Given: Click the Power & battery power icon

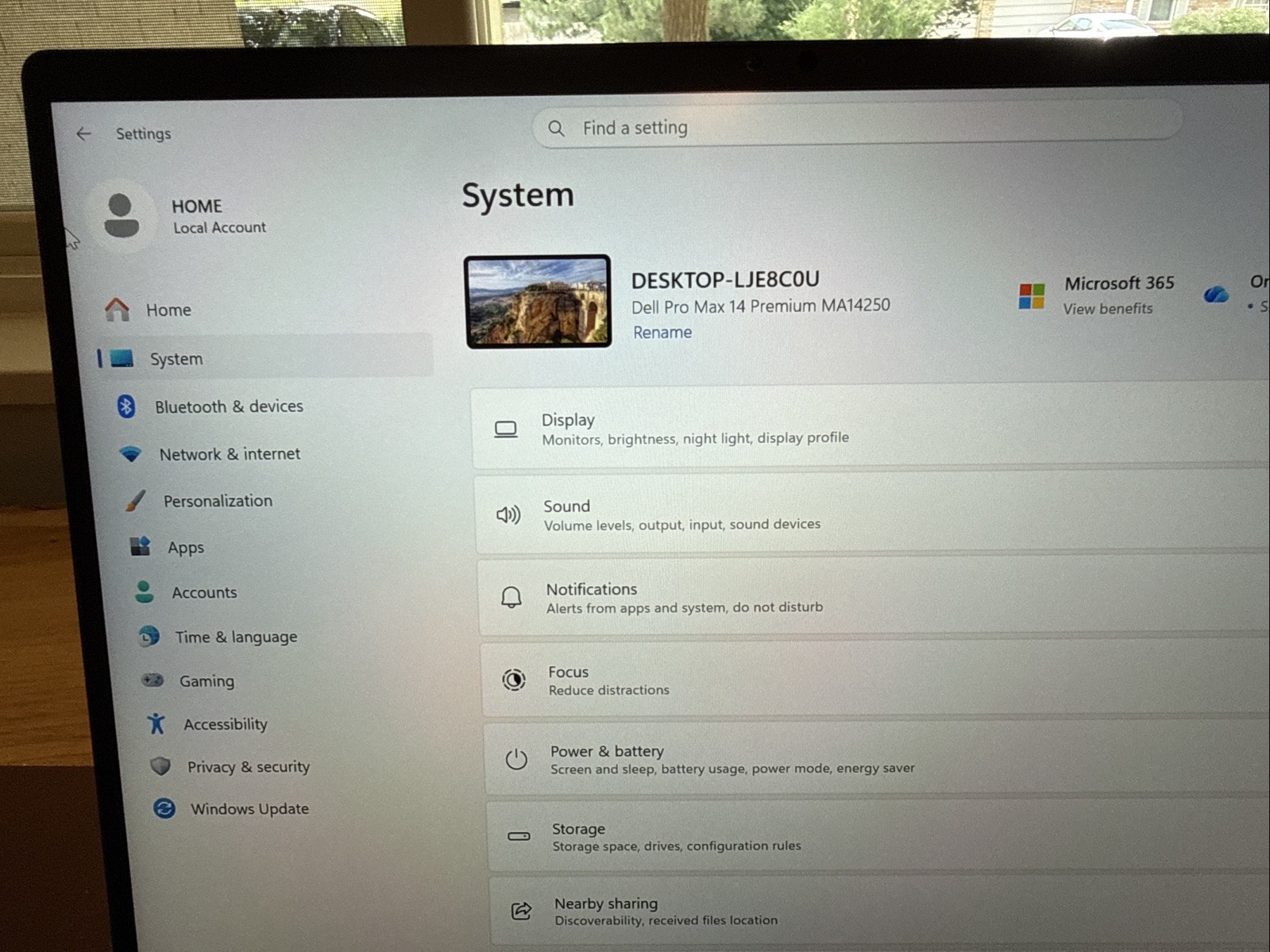Looking at the screenshot, I should 516,760.
